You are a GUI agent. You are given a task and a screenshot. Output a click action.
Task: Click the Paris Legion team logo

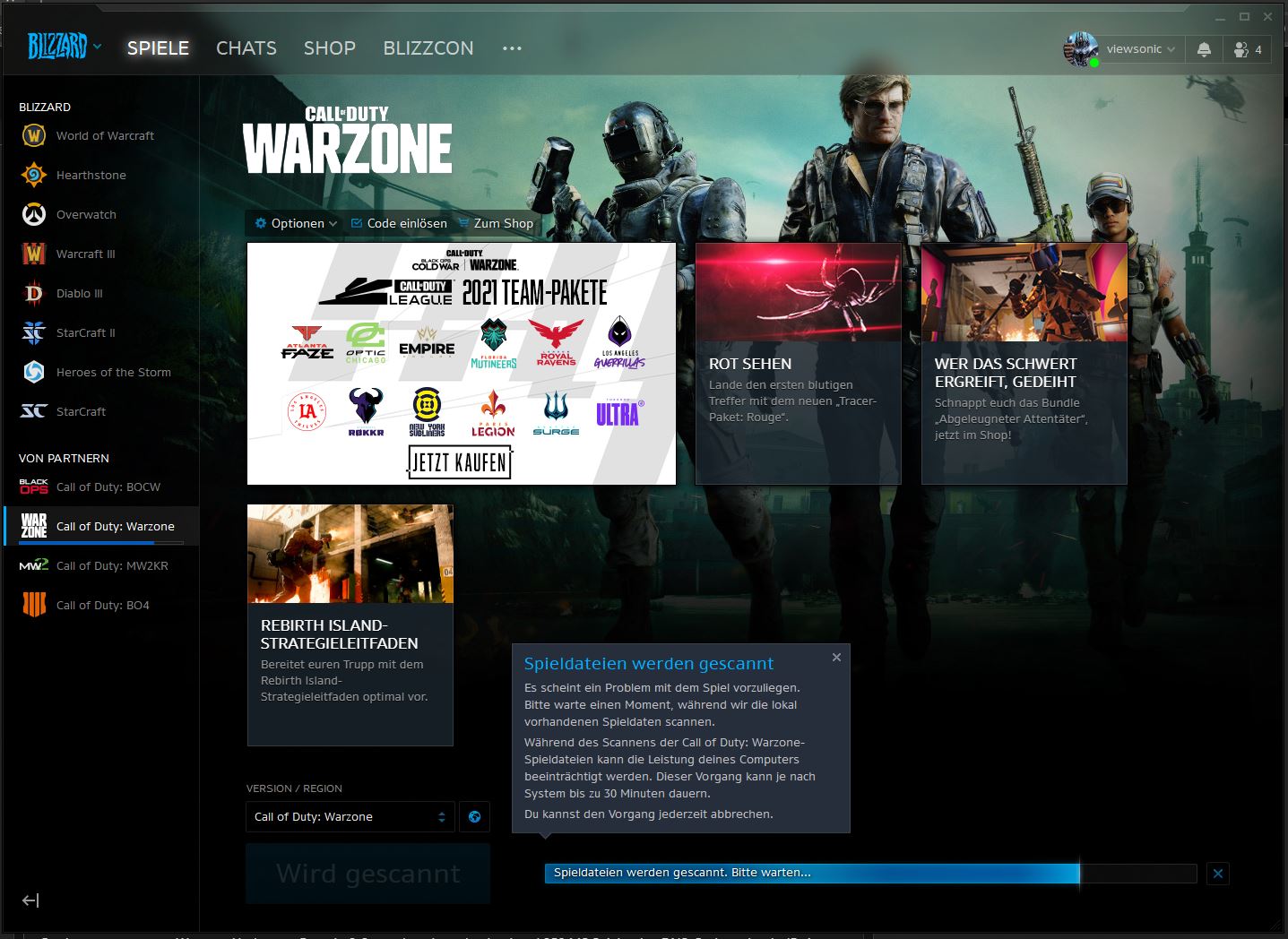pos(493,413)
